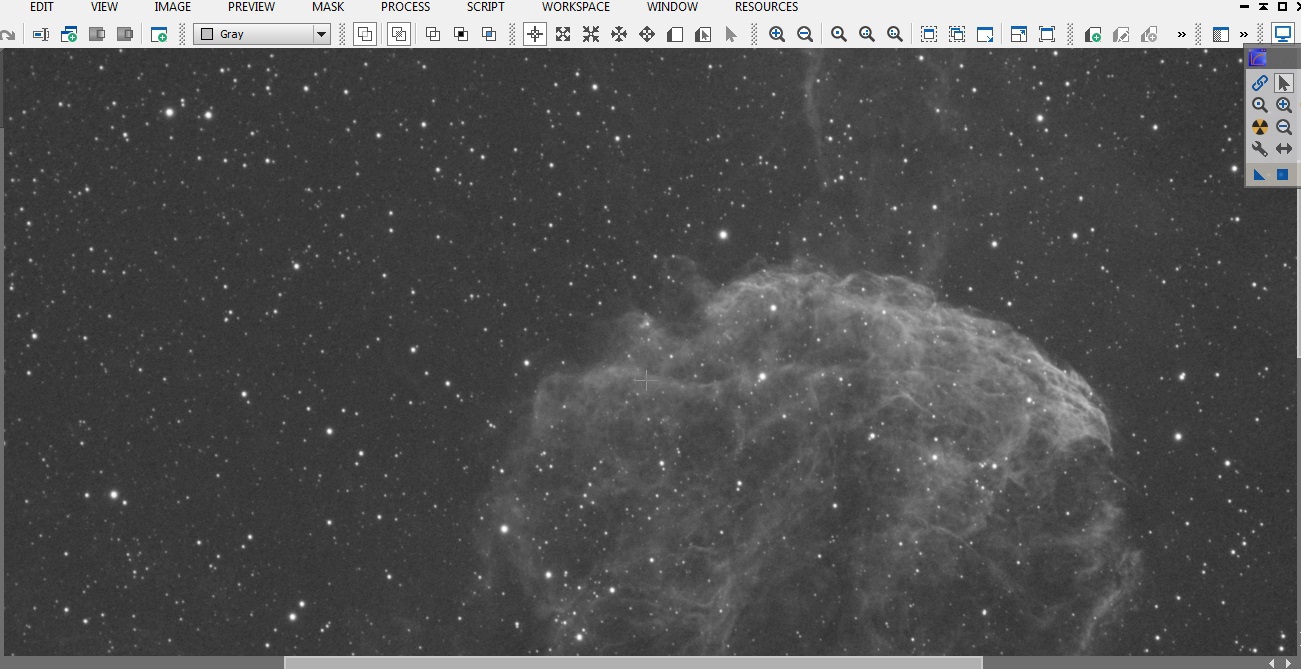Click the page with pointer icon
This screenshot has height=669, width=1301.
(x=703, y=34)
